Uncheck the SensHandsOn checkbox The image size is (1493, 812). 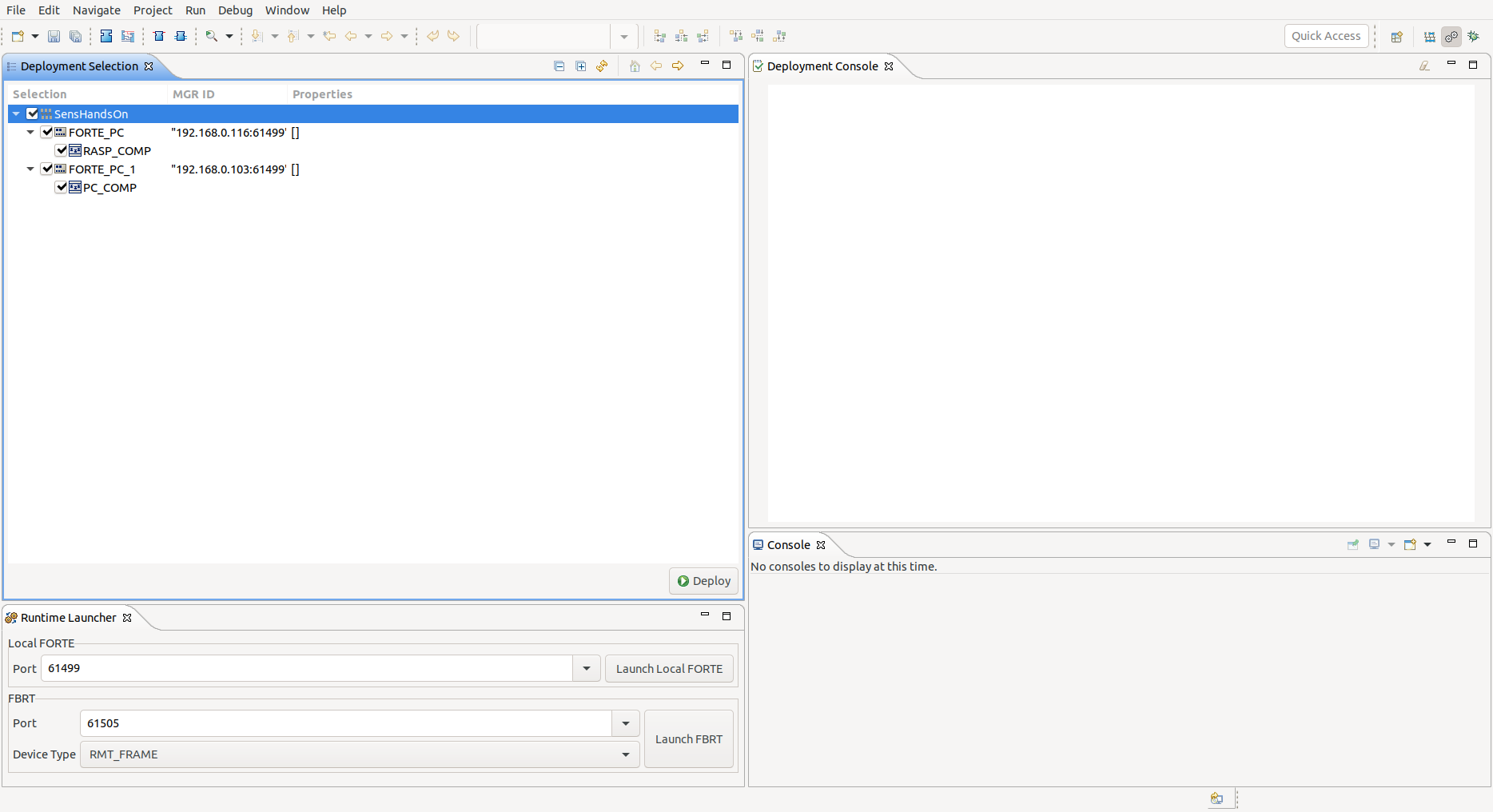[33, 113]
